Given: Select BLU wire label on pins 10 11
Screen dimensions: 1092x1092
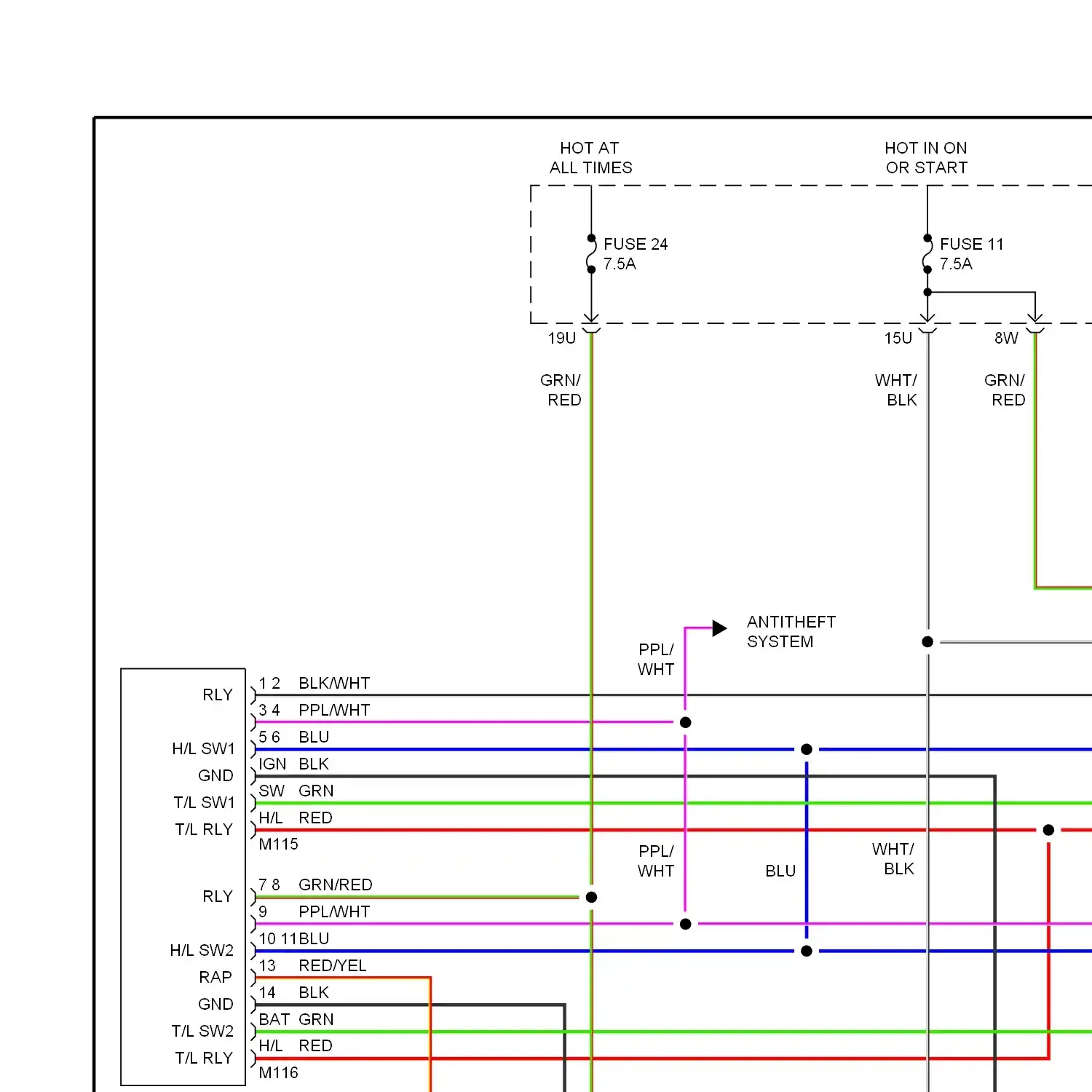Looking at the screenshot, I should (314, 939).
